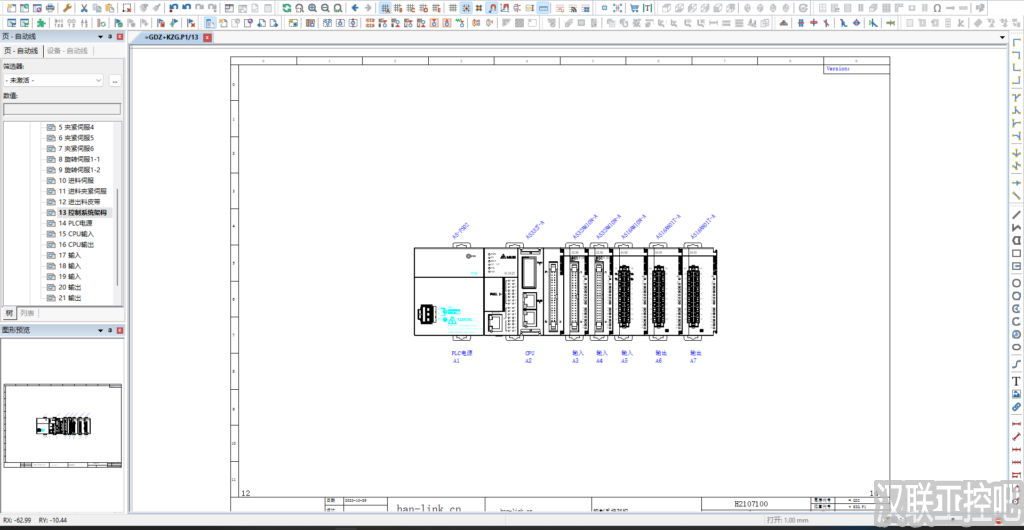Screen dimensions: 1024x530
Task: Click the blue shopping cart icon
Action: 634,8
